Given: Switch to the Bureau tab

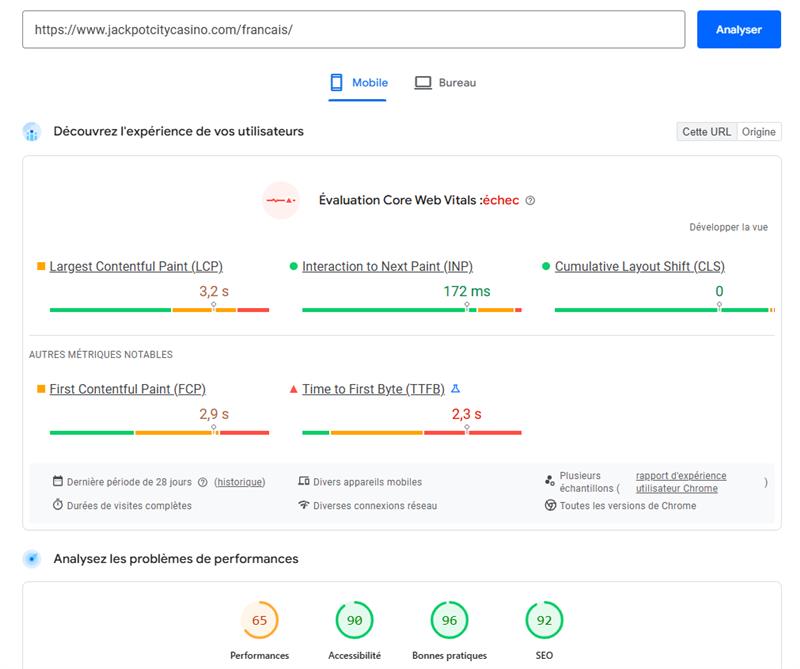Looking at the screenshot, I should (x=445, y=83).
